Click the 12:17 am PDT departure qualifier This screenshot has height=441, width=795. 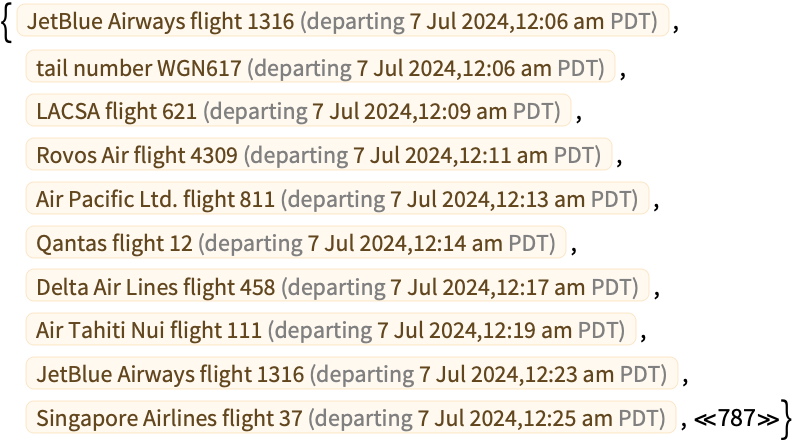pyautogui.click(x=460, y=287)
